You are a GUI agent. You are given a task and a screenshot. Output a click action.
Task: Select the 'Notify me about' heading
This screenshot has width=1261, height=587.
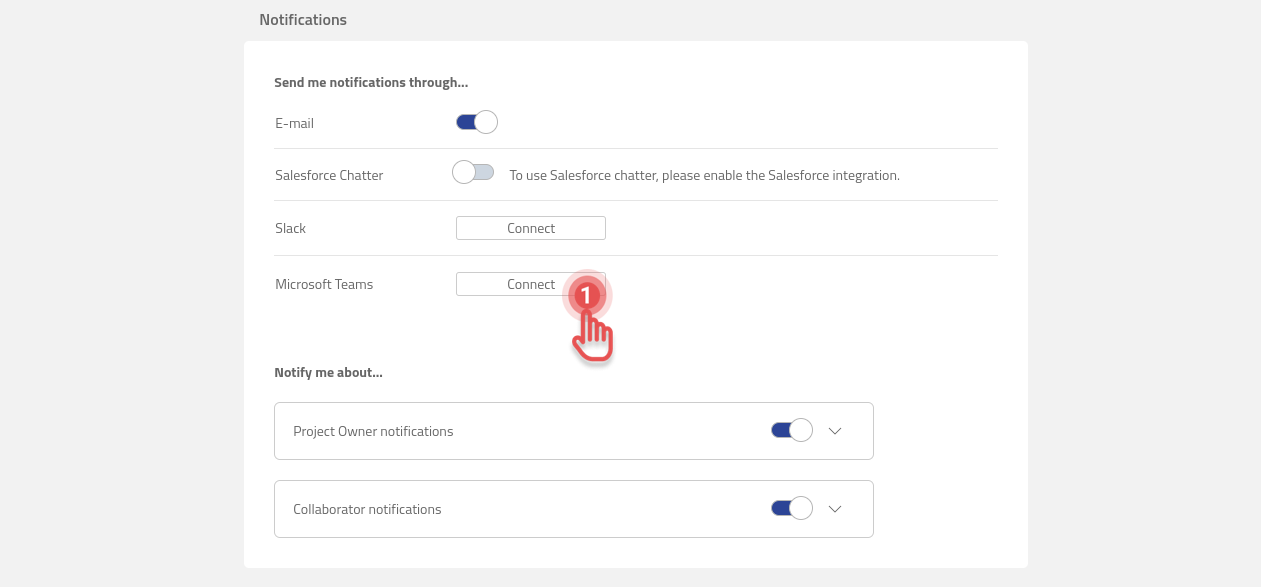[329, 371]
